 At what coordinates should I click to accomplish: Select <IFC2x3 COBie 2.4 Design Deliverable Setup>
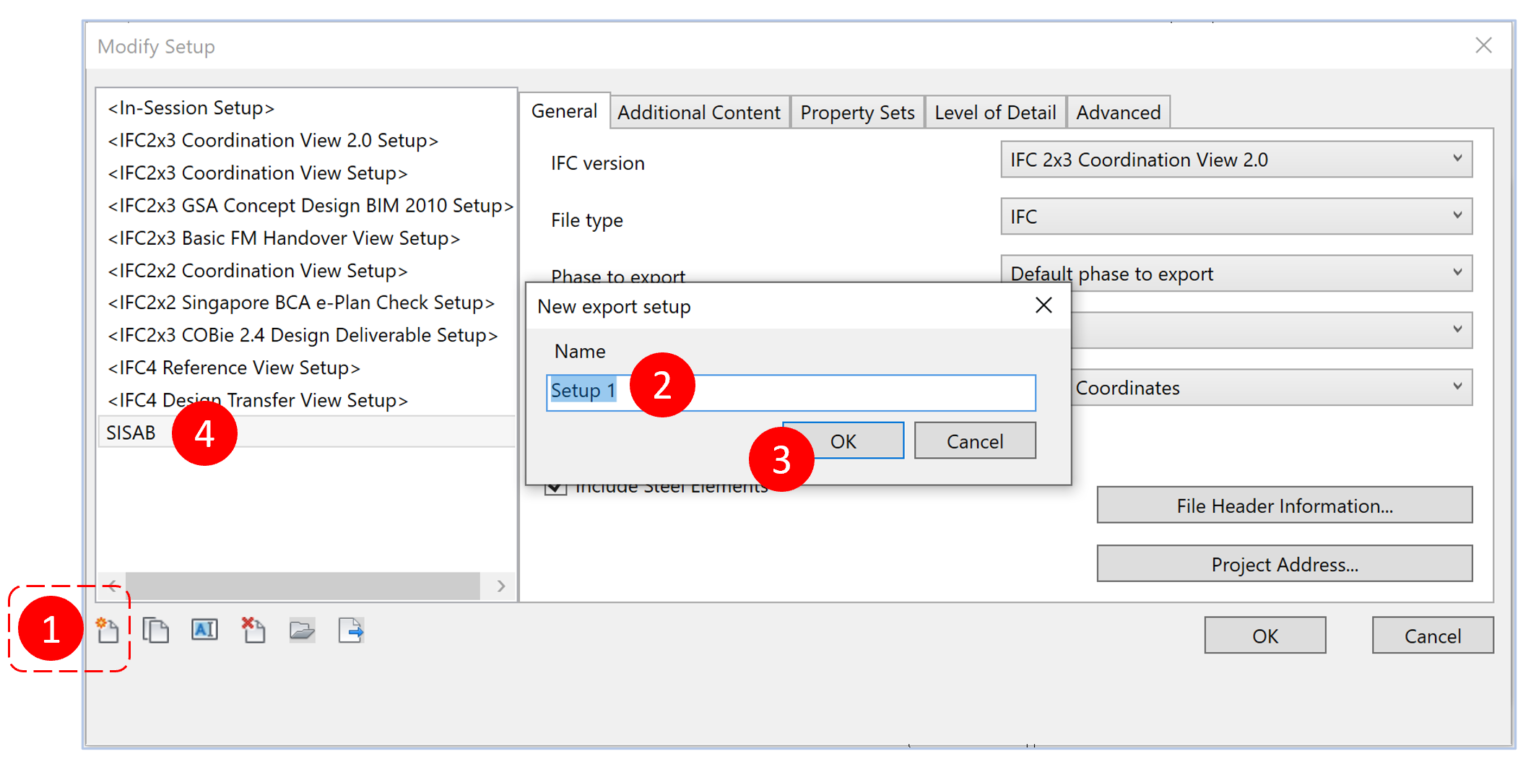[x=302, y=336]
